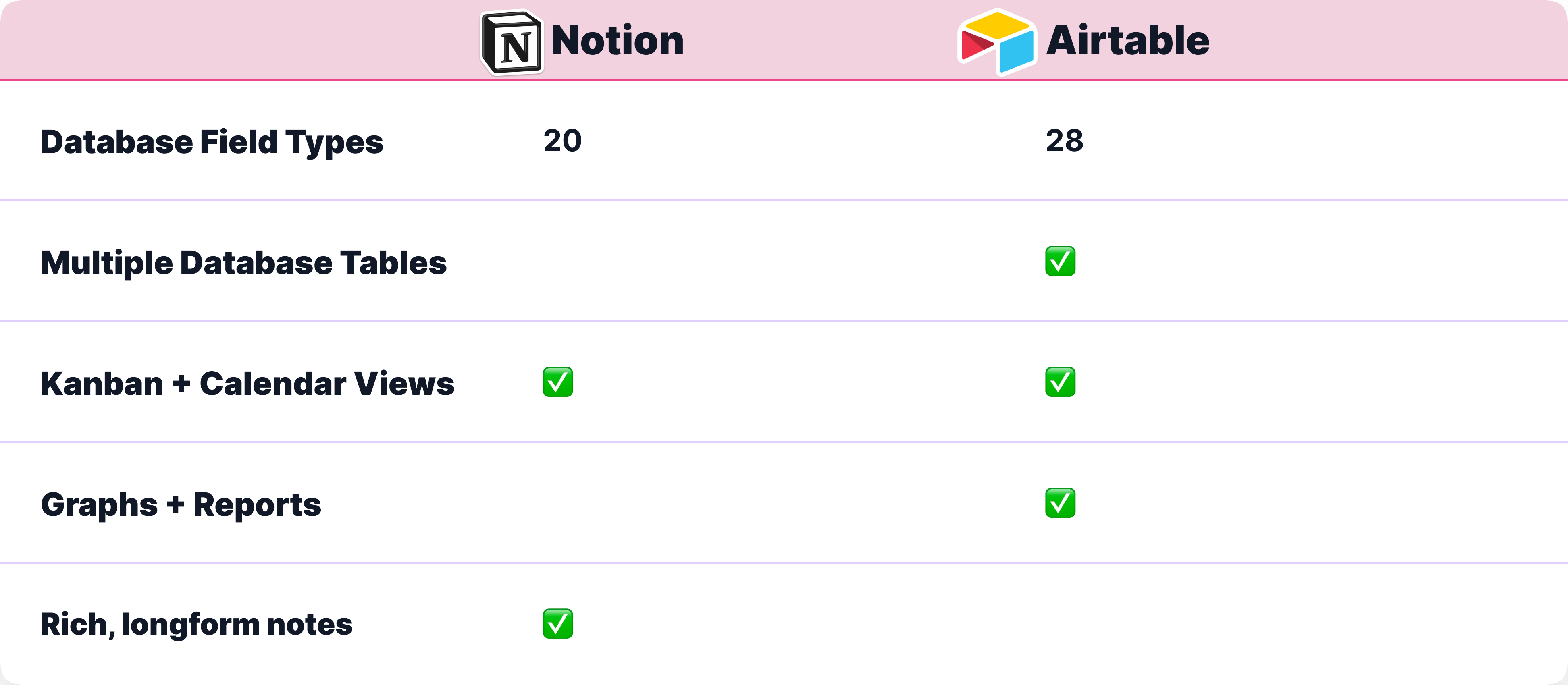The width and height of the screenshot is (1568, 685).
Task: Click the Notion logo icon
Action: 512,43
